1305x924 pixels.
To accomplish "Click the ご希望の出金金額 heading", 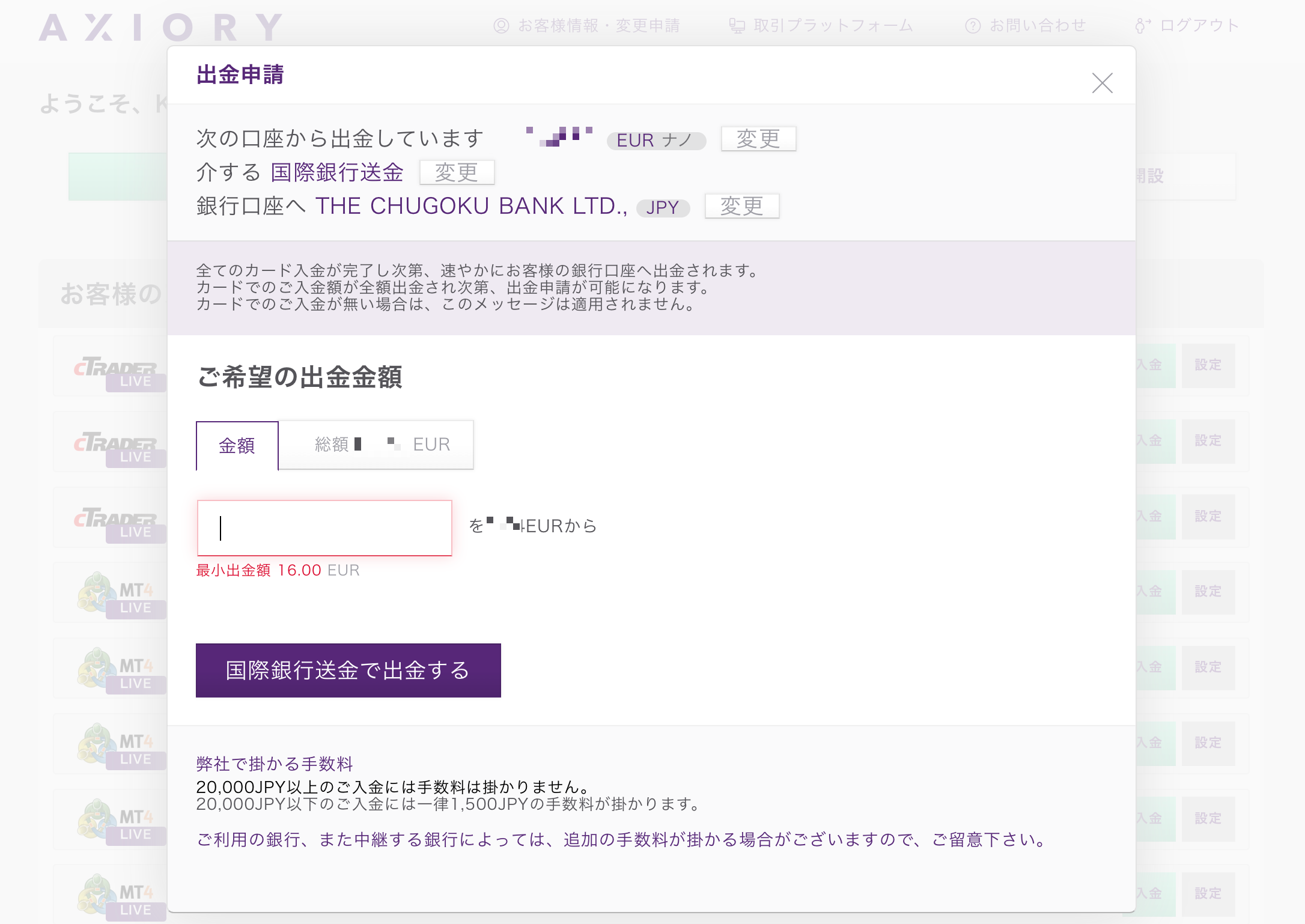I will point(299,377).
